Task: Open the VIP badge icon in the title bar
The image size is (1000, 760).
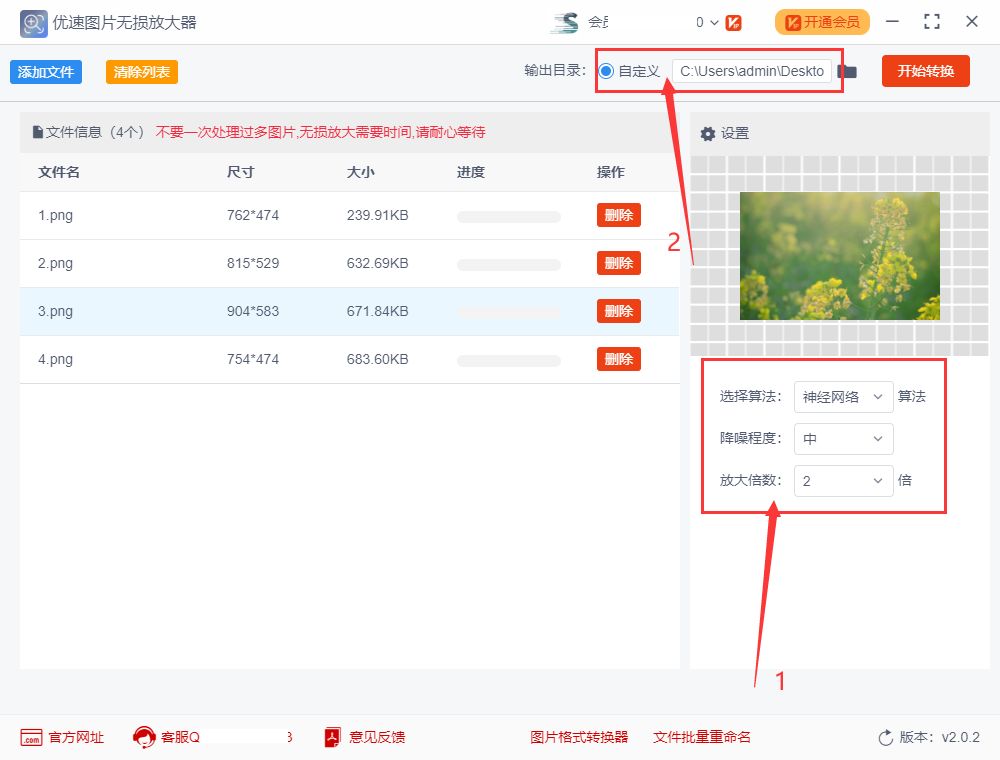Action: point(733,23)
